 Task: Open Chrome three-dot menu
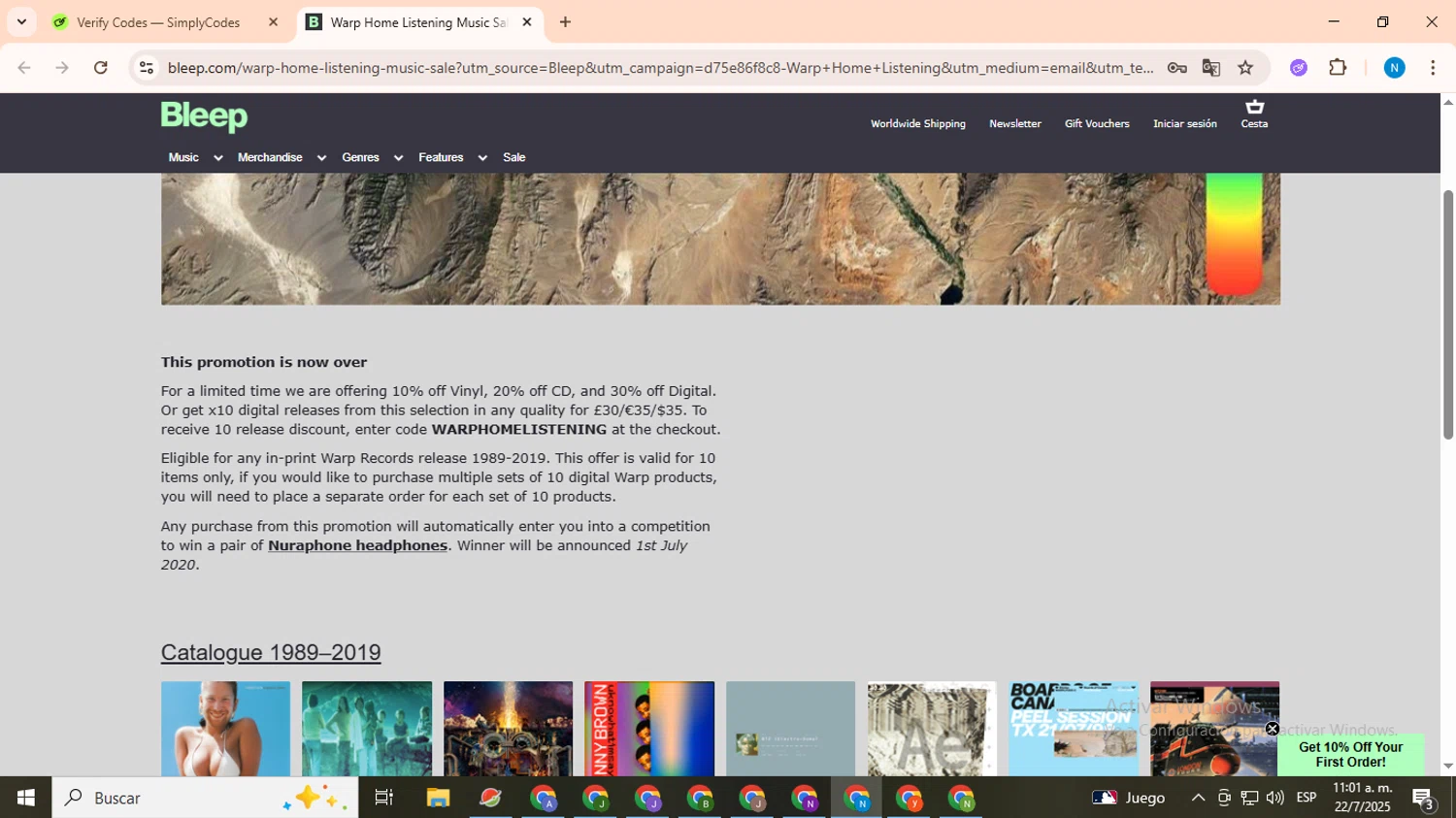click(x=1433, y=68)
